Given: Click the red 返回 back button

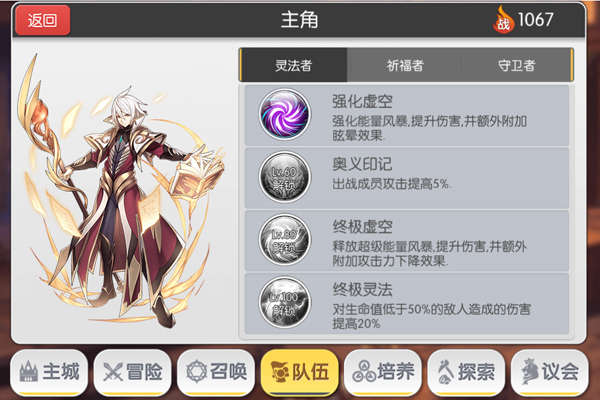Looking at the screenshot, I should click(42, 20).
